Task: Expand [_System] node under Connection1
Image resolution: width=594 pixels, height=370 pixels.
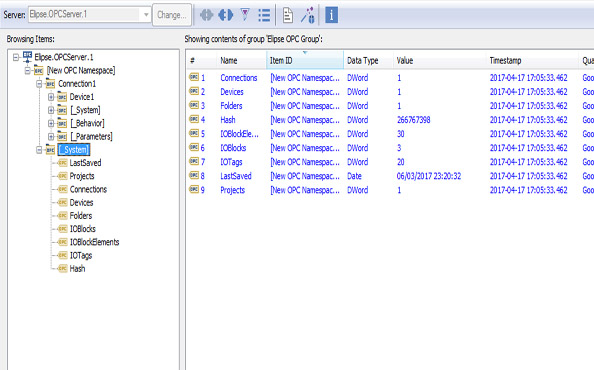Action: coord(51,110)
